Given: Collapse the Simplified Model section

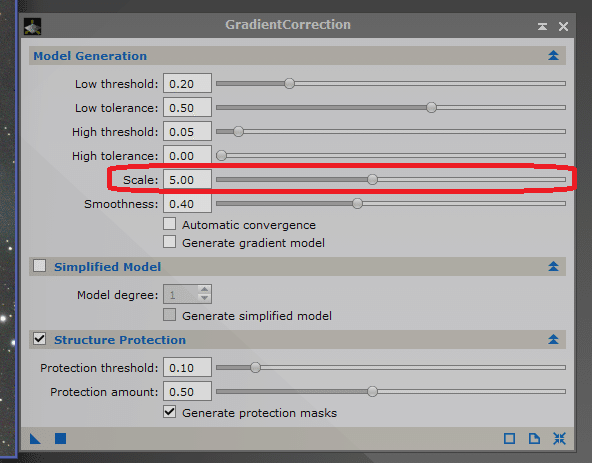Looking at the screenshot, I should [x=553, y=266].
